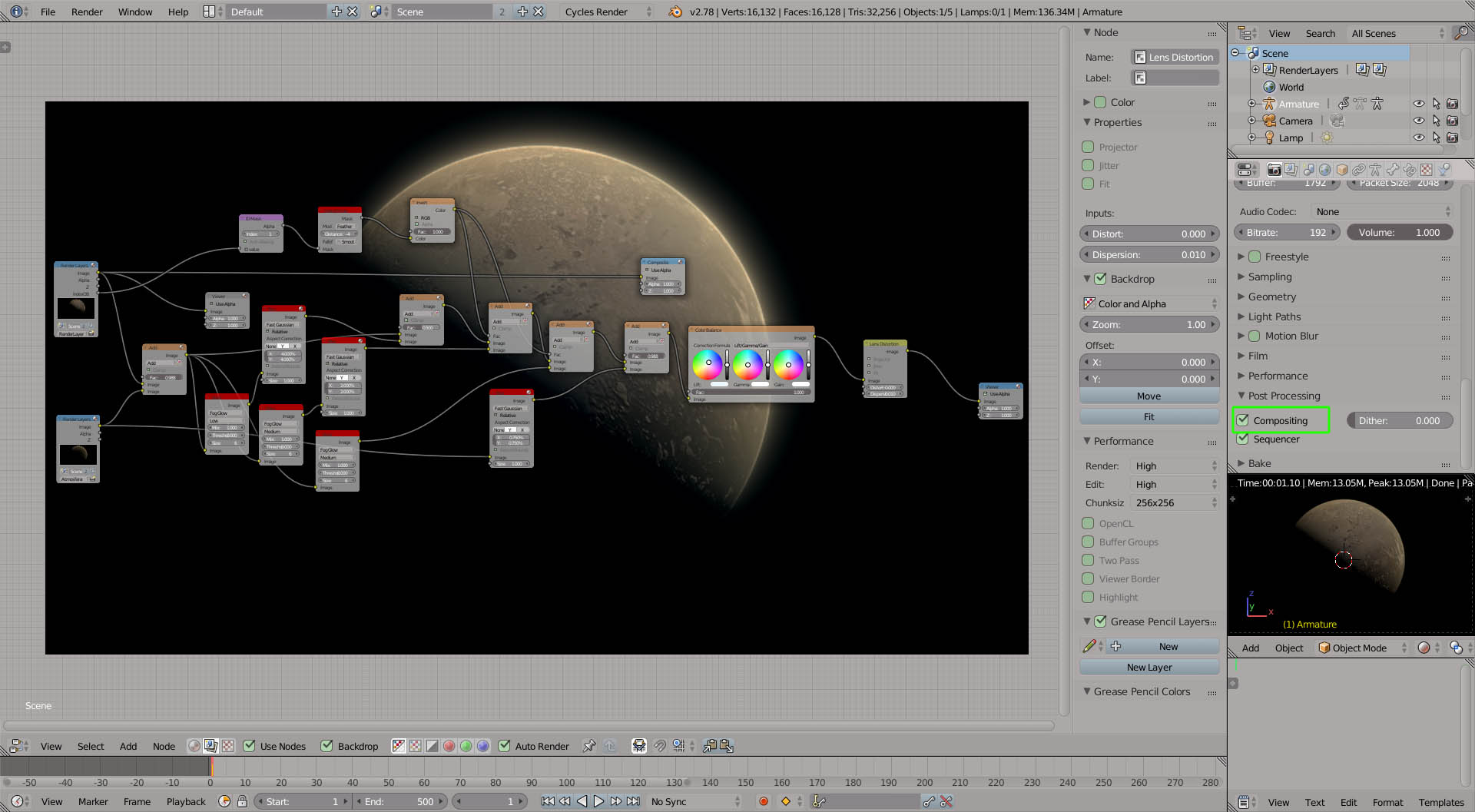Open the Render menu in top bar
The height and width of the screenshot is (812, 1475).
[x=87, y=12]
